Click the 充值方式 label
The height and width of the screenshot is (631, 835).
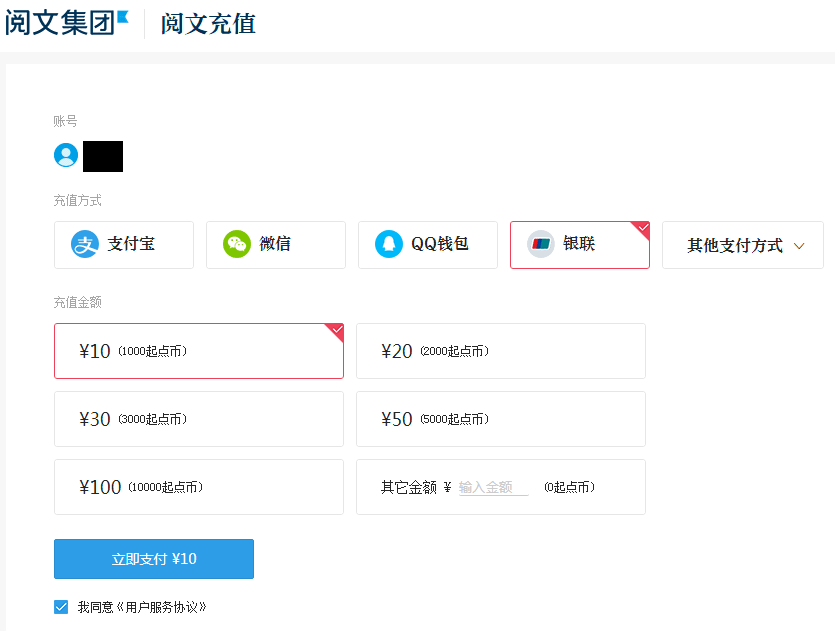point(77,200)
